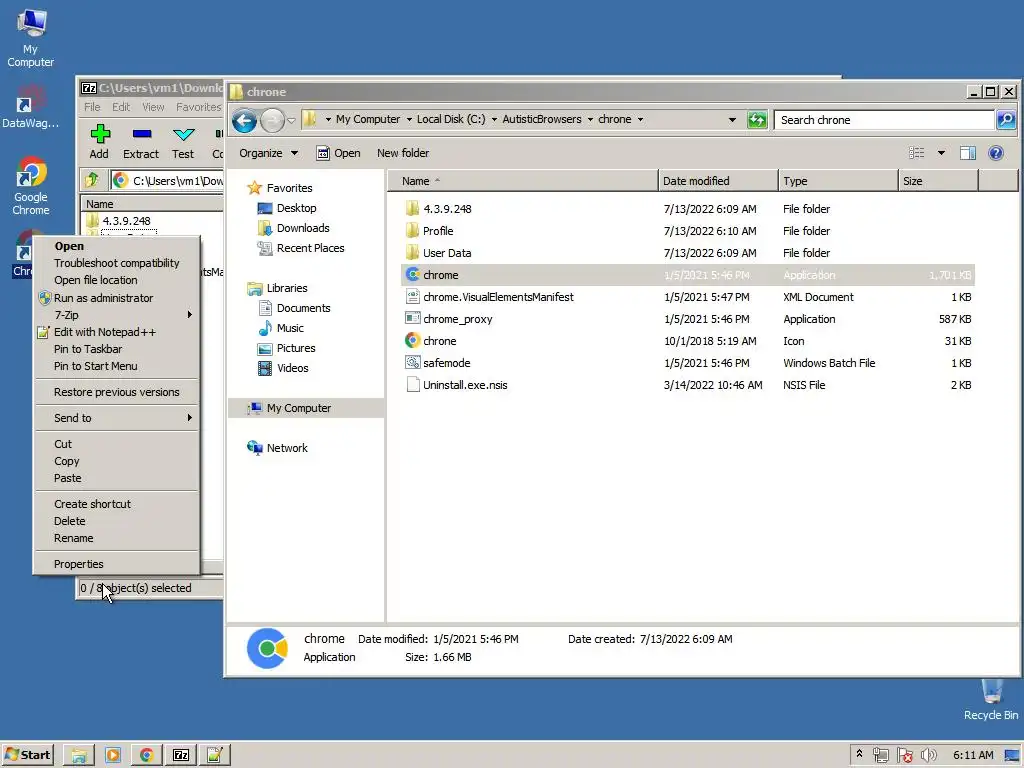Sort by the Name column header

pyautogui.click(x=522, y=181)
